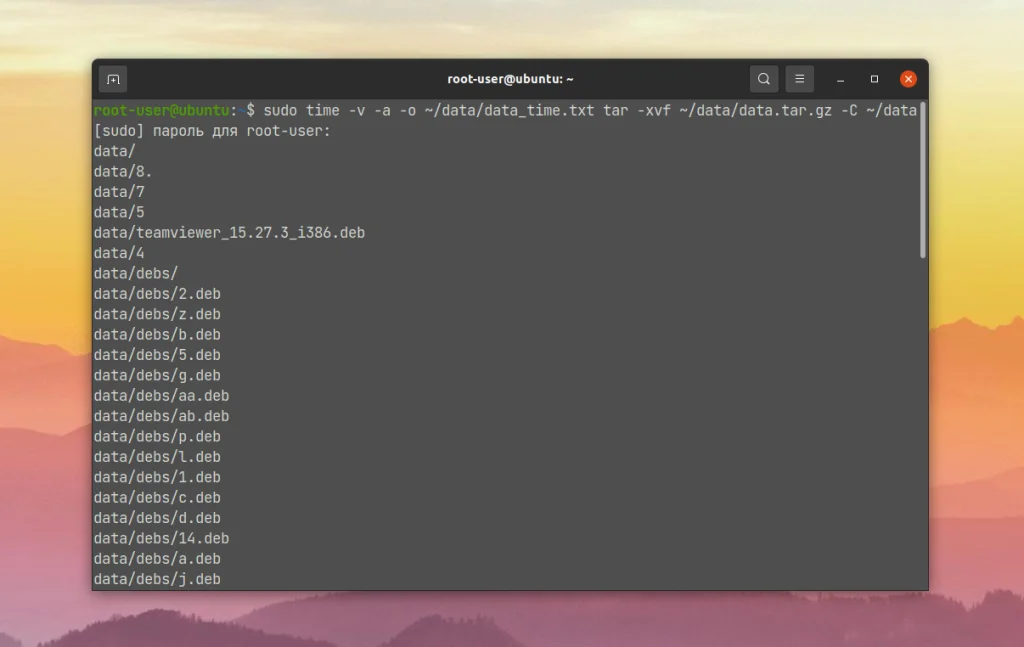Click the data/debs/ directory entry

click(x=135, y=273)
